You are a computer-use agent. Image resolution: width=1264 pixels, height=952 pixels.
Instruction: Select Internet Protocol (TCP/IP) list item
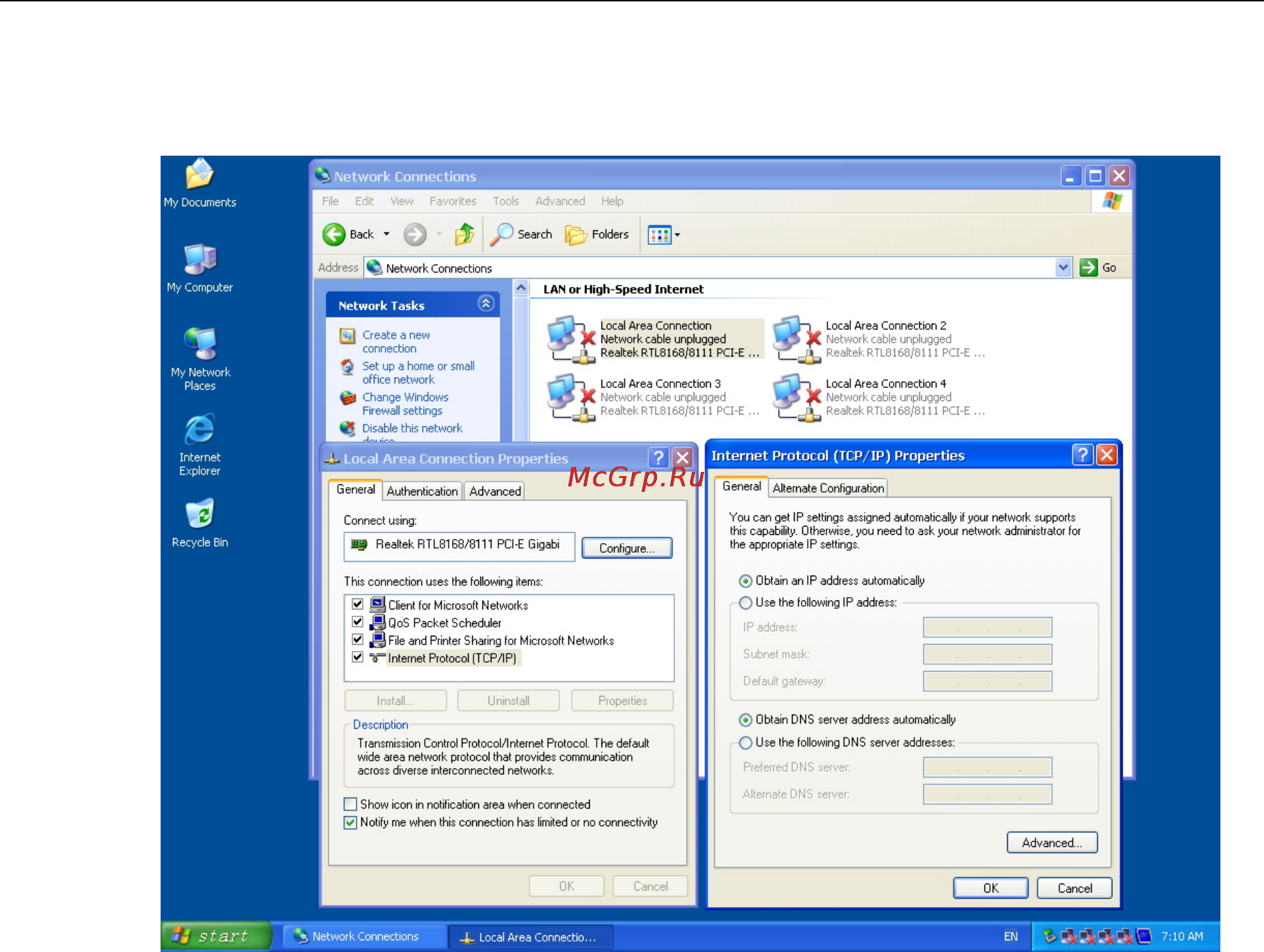pyautogui.click(x=452, y=658)
